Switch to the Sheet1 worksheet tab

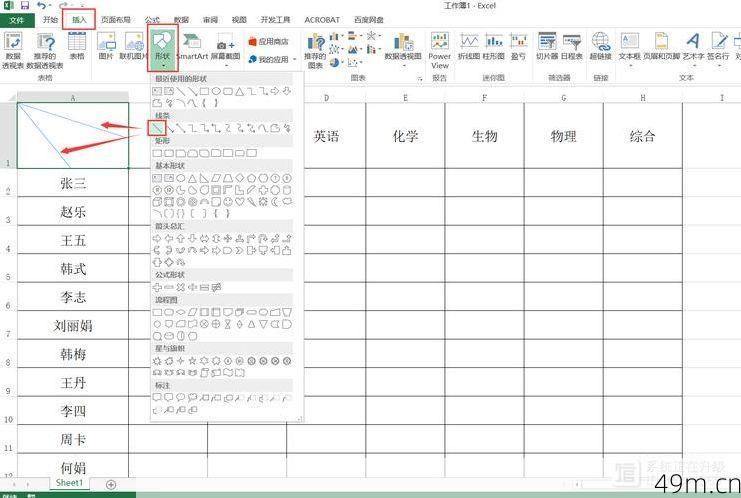[69, 483]
